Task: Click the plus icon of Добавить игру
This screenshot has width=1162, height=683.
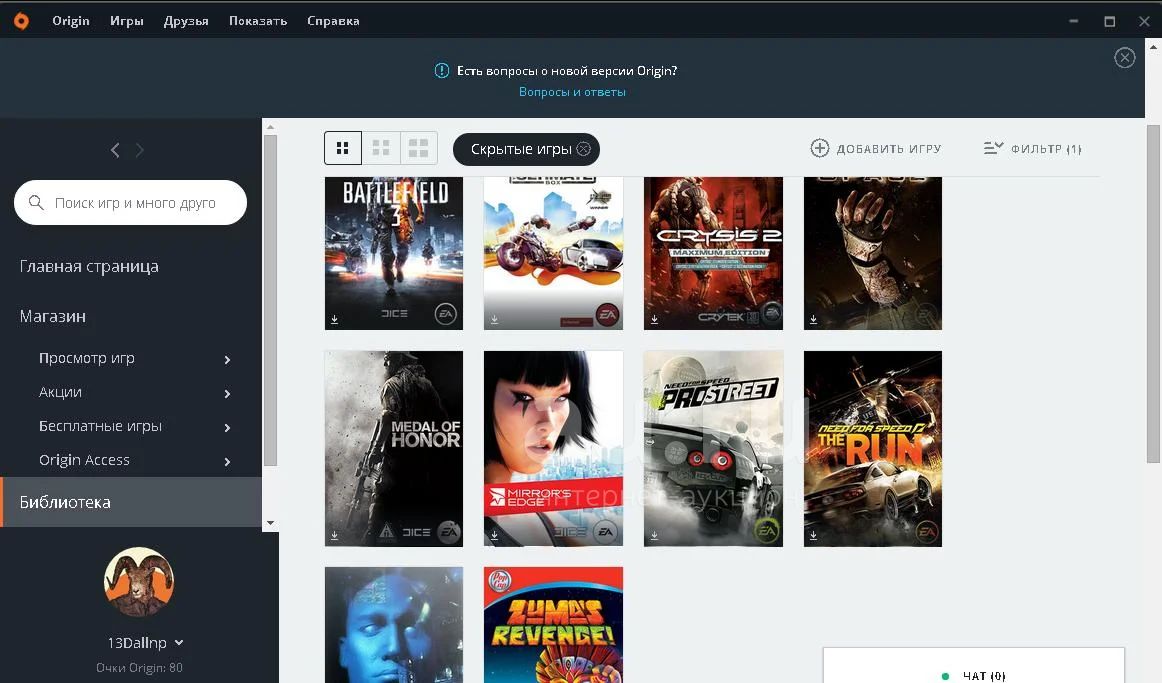Action: coord(820,148)
